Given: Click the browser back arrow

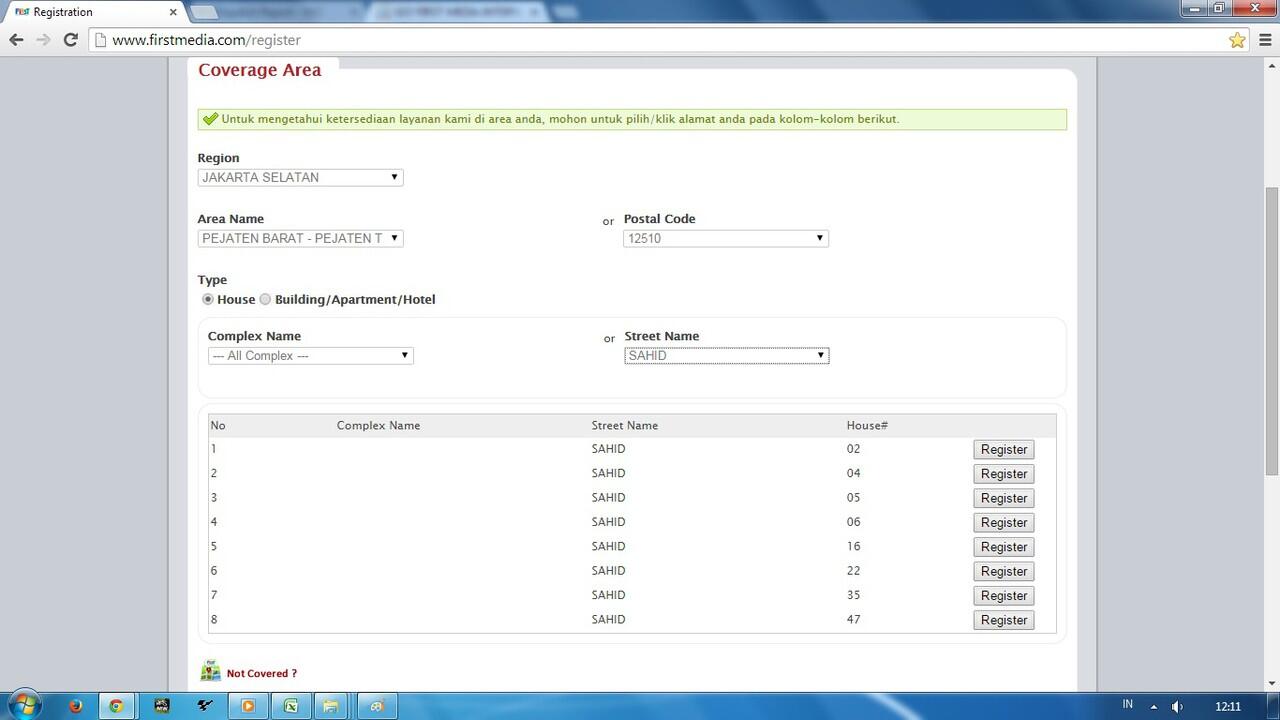Looking at the screenshot, I should pos(16,40).
